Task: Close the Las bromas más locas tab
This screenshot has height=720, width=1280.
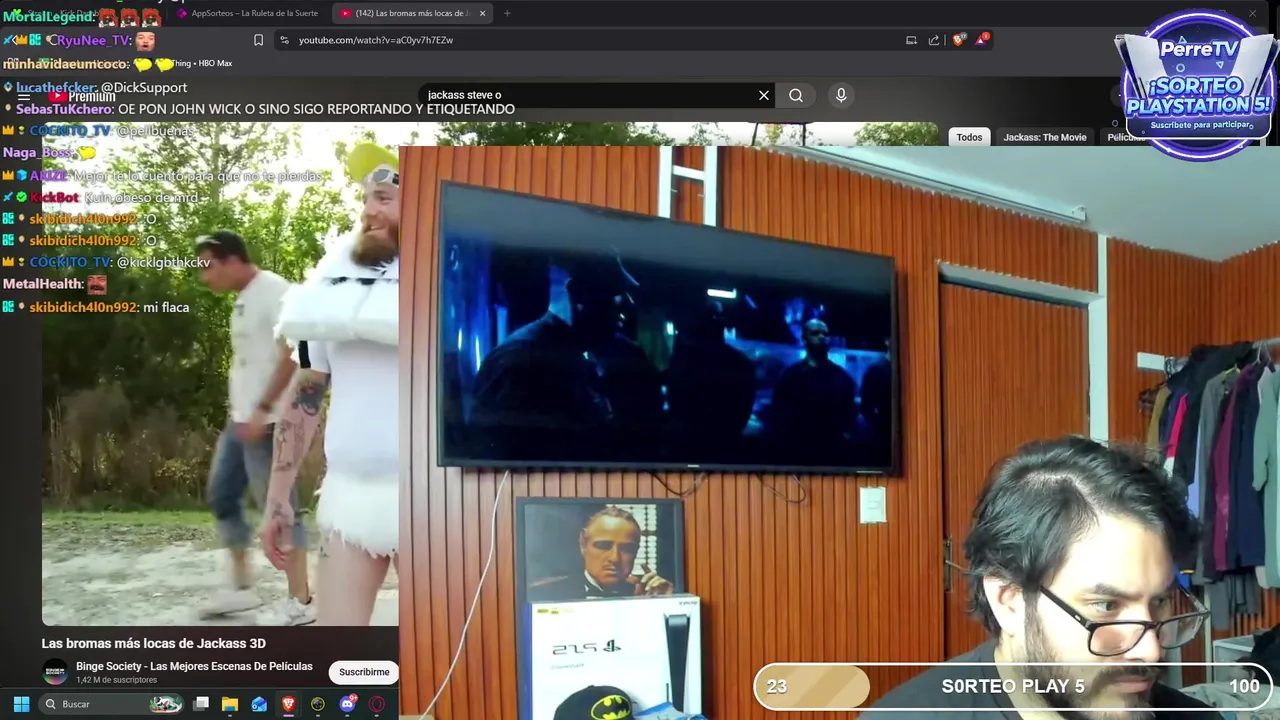Action: (x=483, y=13)
